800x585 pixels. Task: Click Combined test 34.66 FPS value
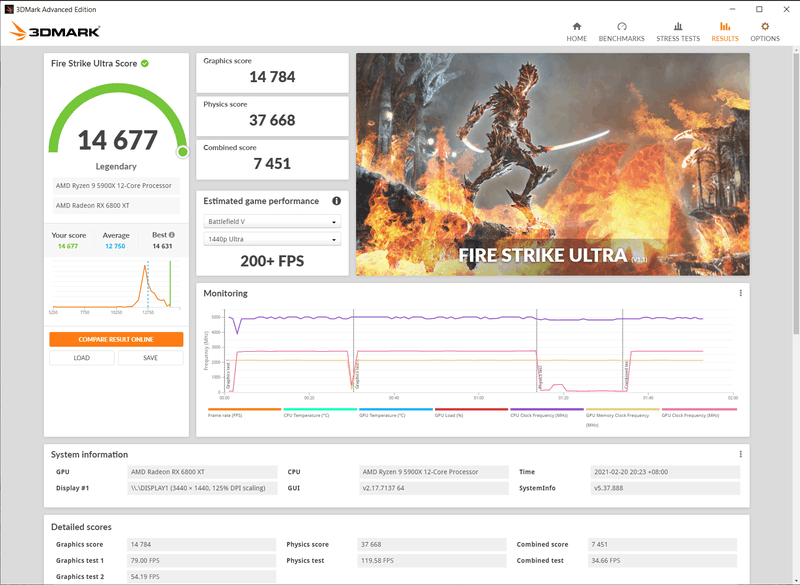(662, 561)
